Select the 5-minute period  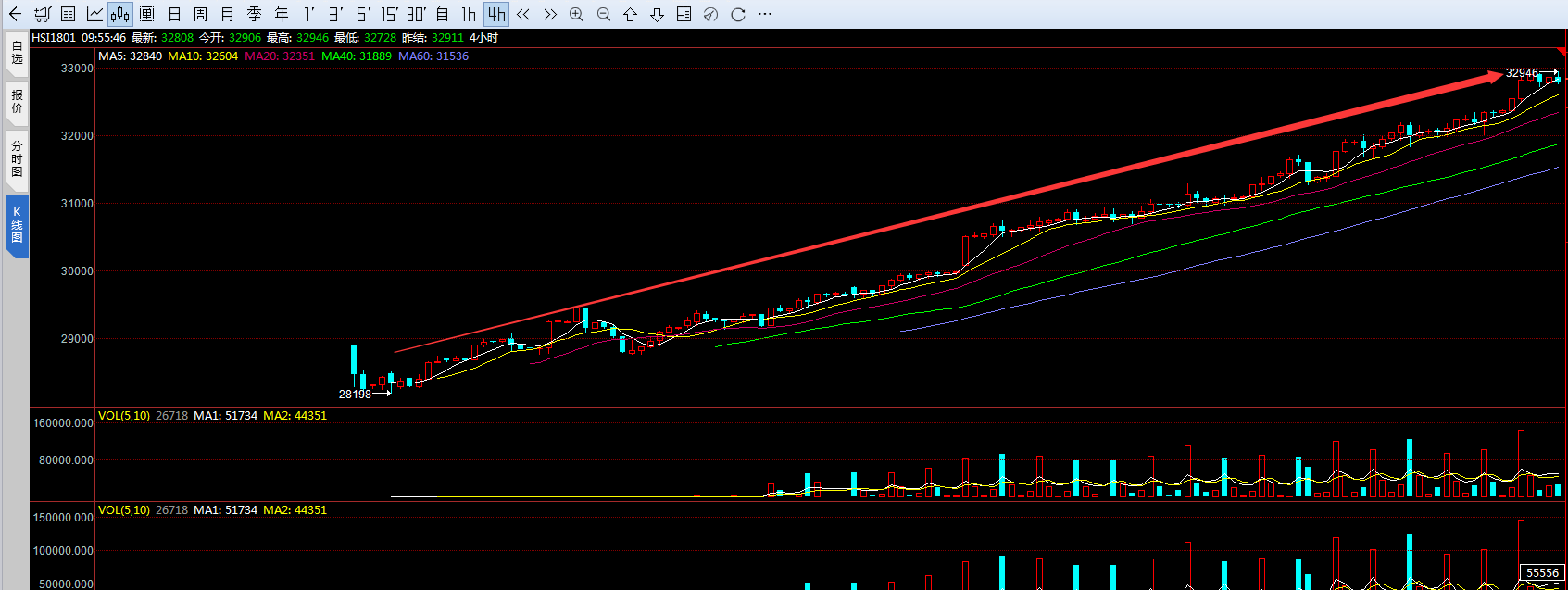click(362, 14)
